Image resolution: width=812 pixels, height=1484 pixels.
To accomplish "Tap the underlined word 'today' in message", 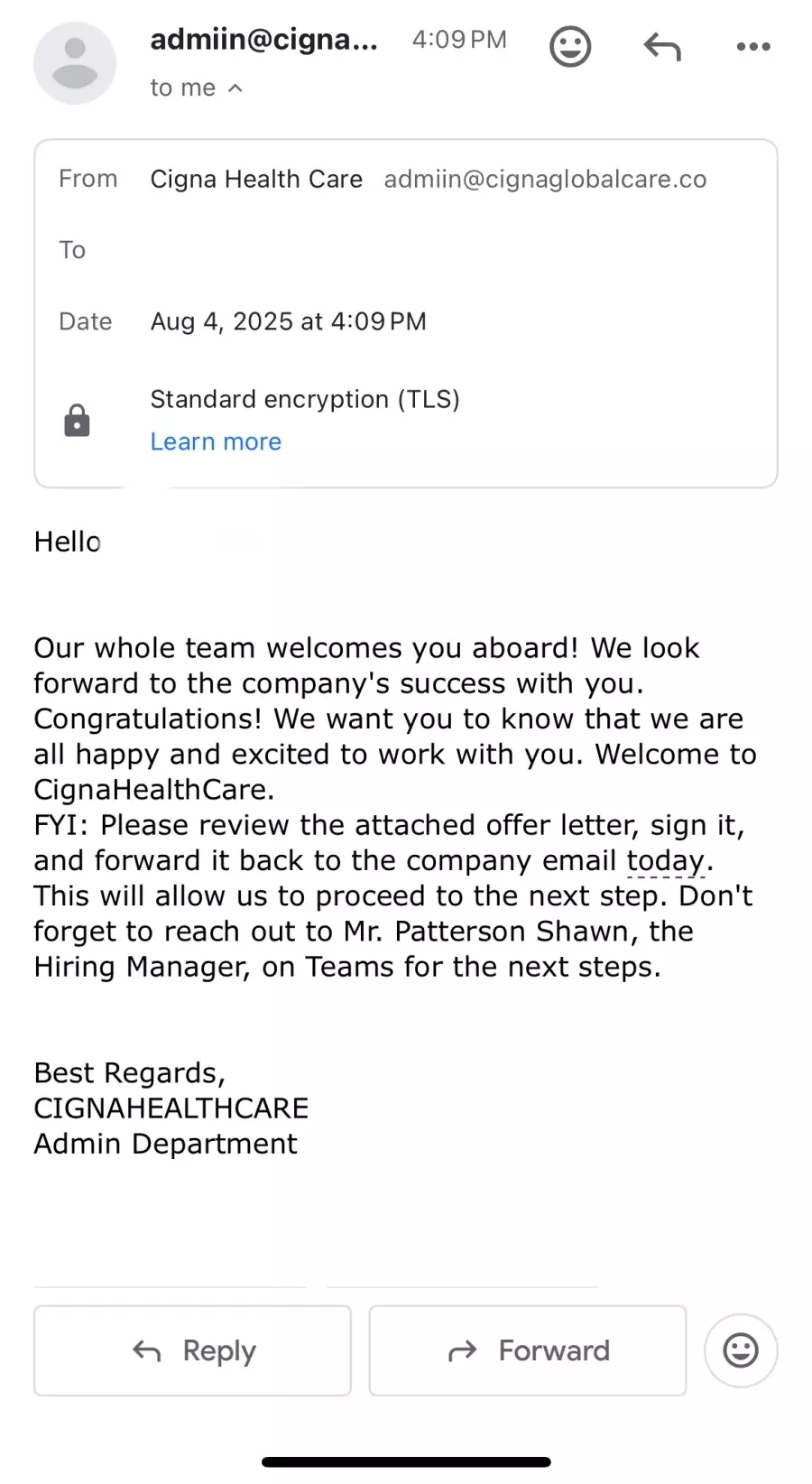I will 665,860.
